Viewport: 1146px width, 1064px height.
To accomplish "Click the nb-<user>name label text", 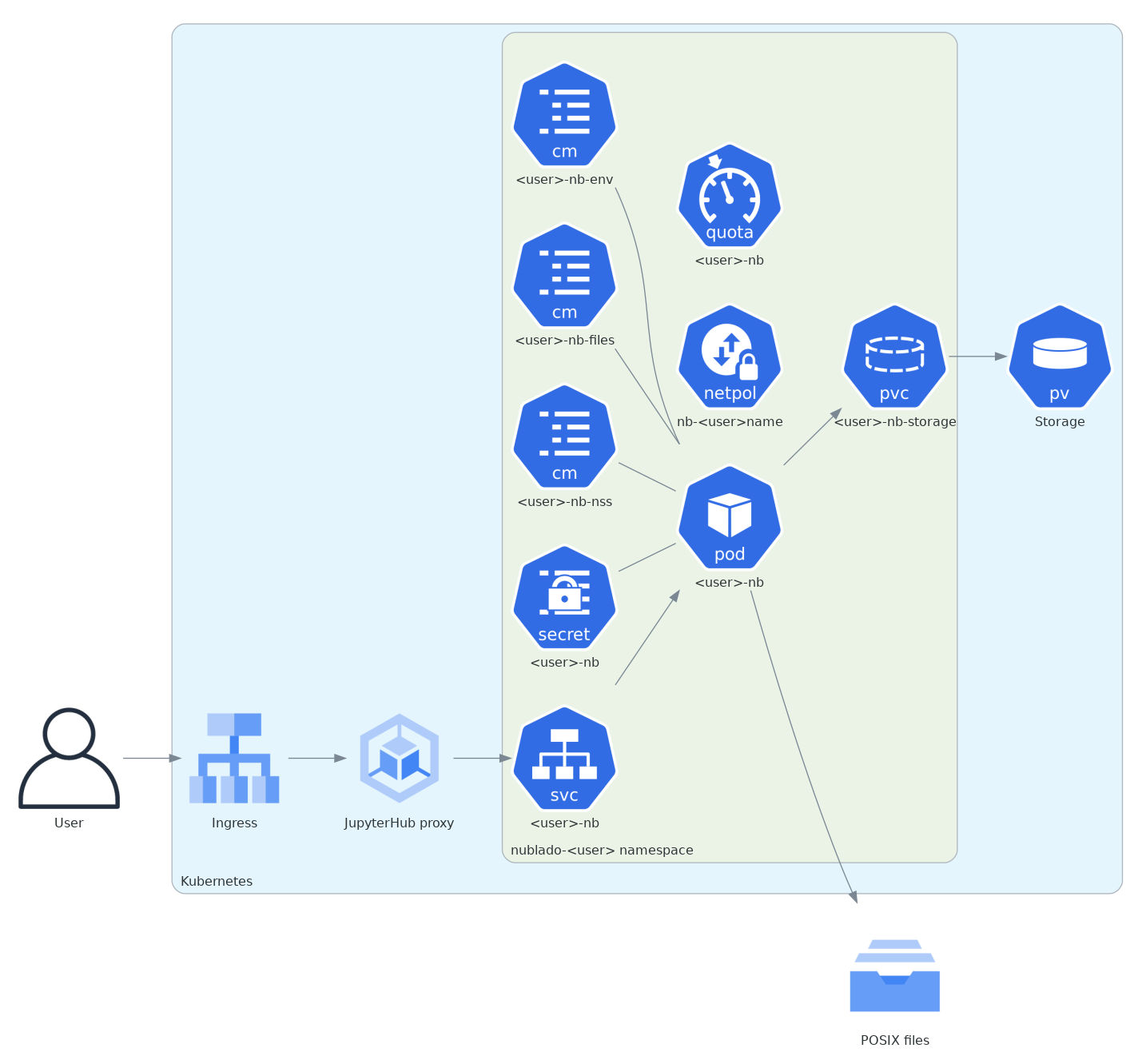I will tap(729, 421).
